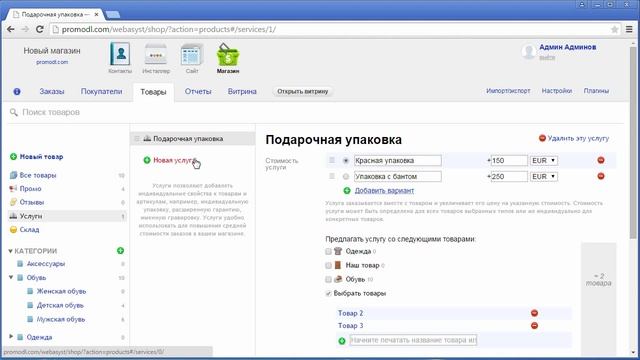Remove the Упаковка с бантом variant

pos(601,176)
